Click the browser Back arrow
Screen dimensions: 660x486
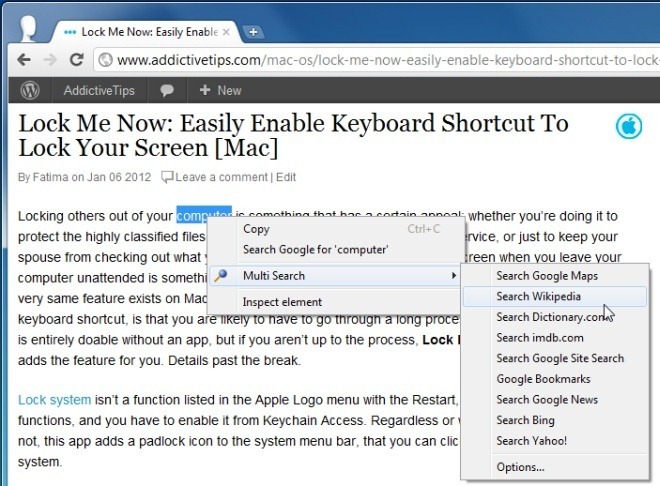tap(24, 60)
